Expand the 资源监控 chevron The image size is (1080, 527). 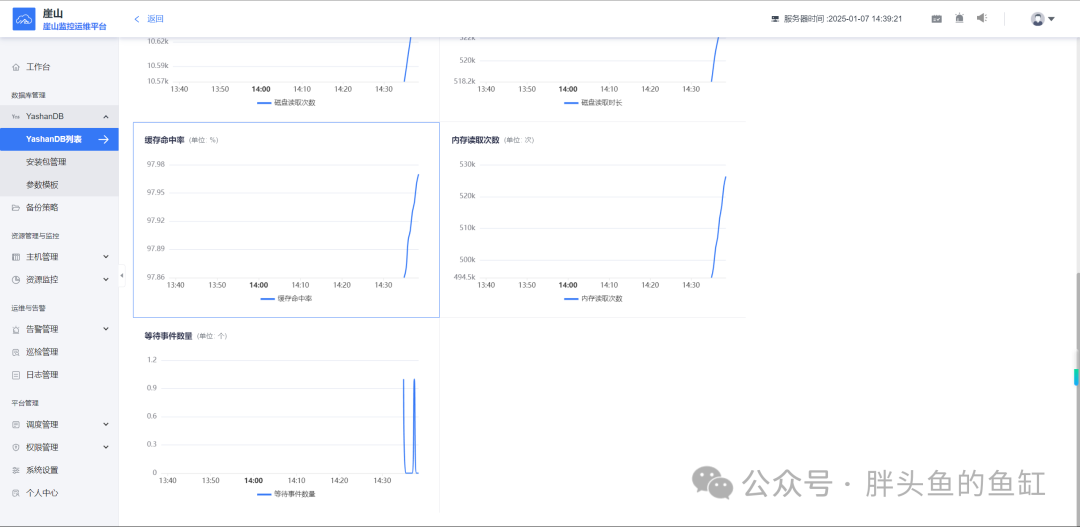coord(106,280)
